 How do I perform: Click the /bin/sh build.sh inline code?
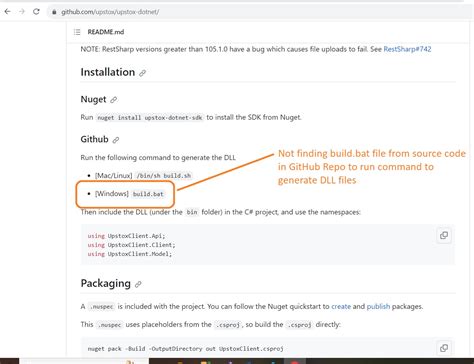click(x=164, y=176)
